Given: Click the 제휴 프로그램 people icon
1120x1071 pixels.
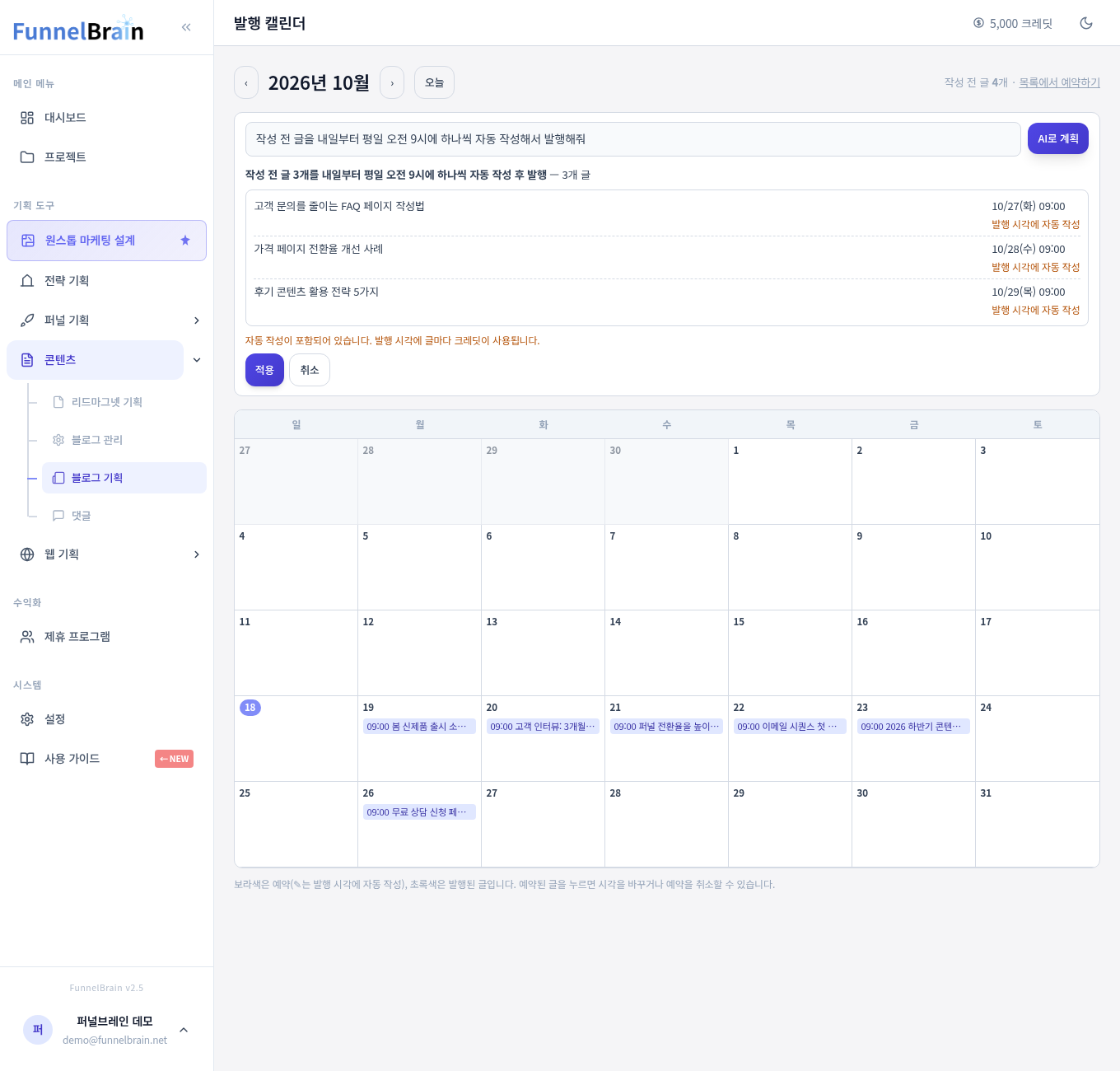Looking at the screenshot, I should 27,637.
